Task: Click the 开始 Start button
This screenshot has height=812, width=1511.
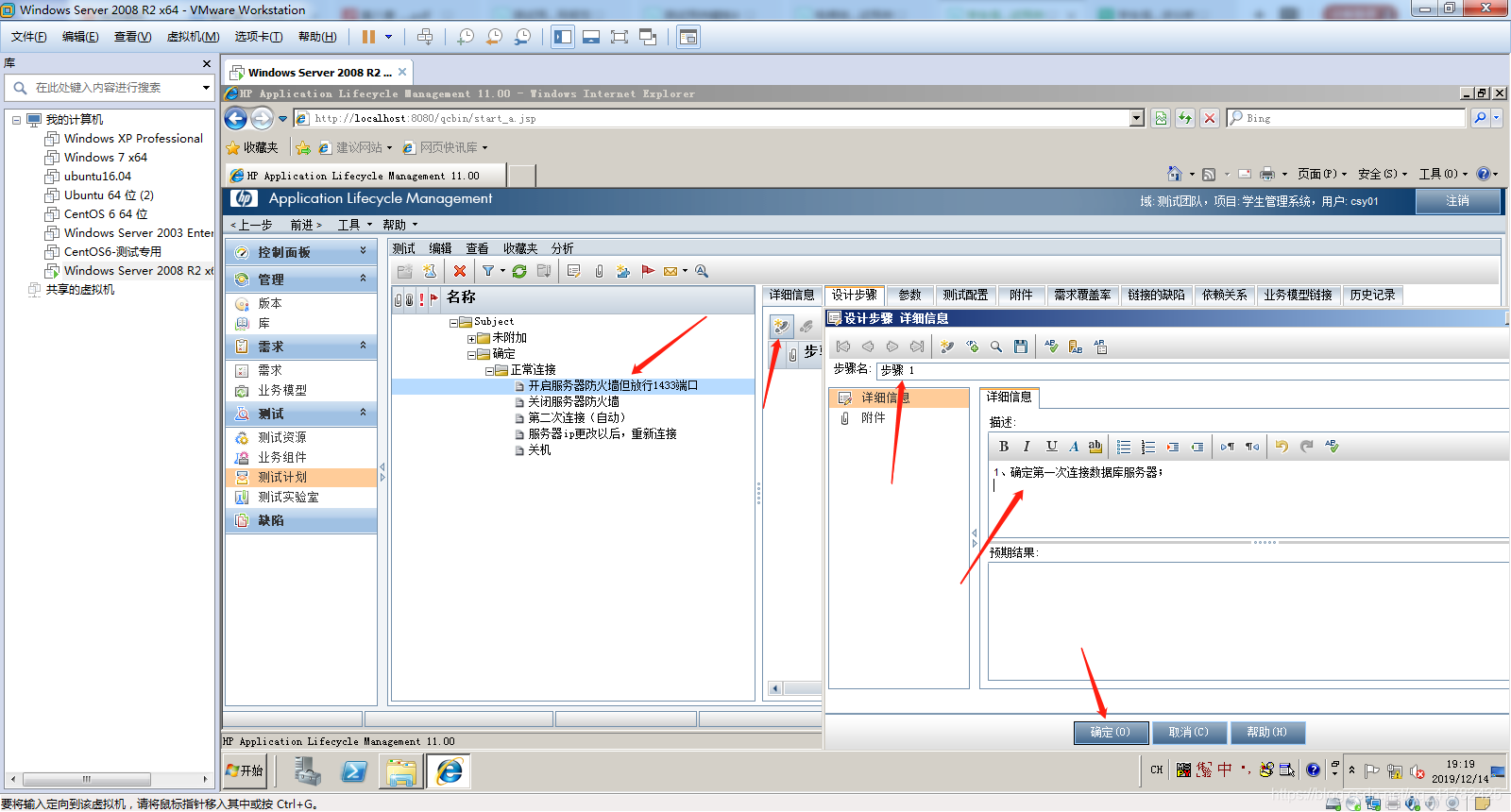Action: click(x=246, y=770)
